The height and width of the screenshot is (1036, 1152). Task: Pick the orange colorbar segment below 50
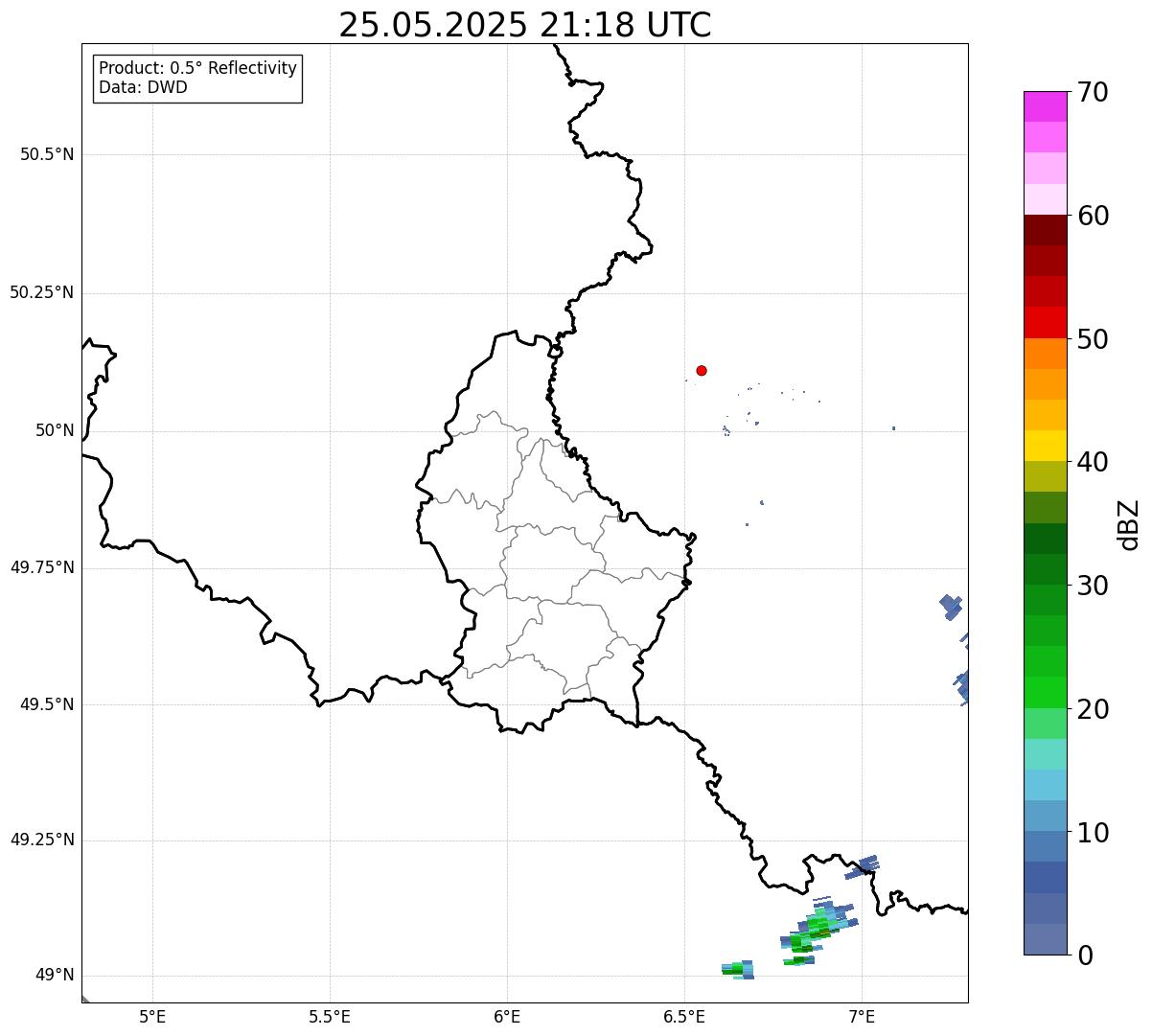point(1045,354)
